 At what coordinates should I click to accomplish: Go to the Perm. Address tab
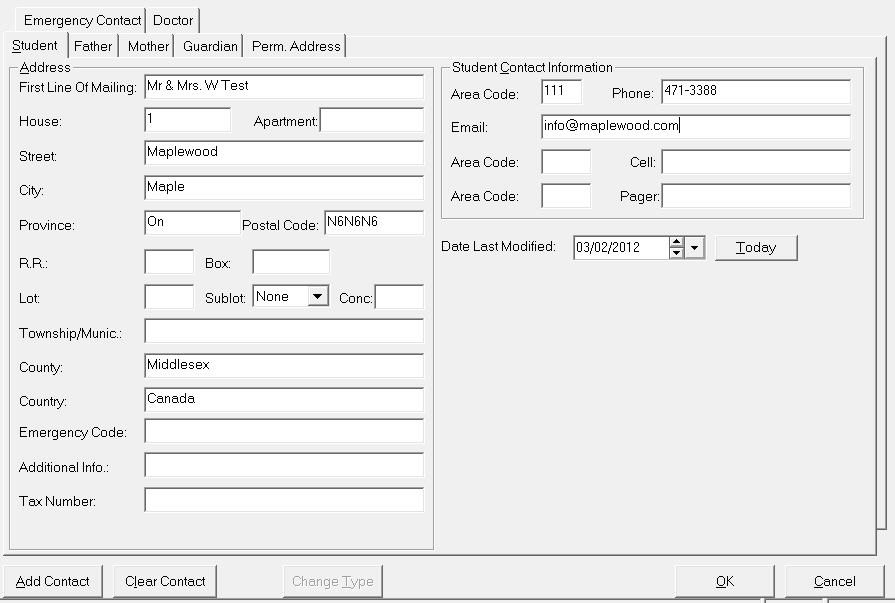tap(296, 46)
